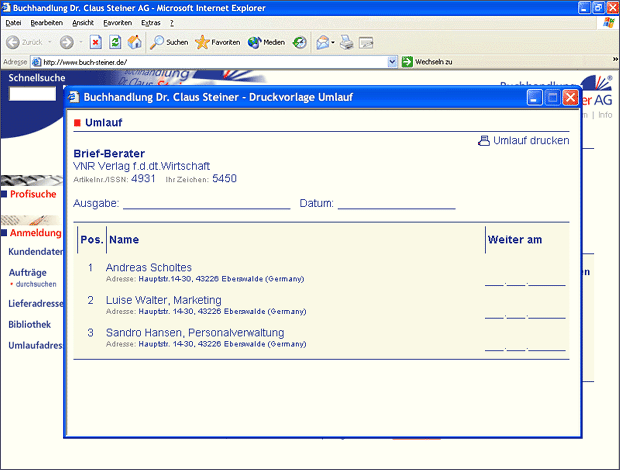Click the URL address field
620x470 pixels.
point(215,62)
